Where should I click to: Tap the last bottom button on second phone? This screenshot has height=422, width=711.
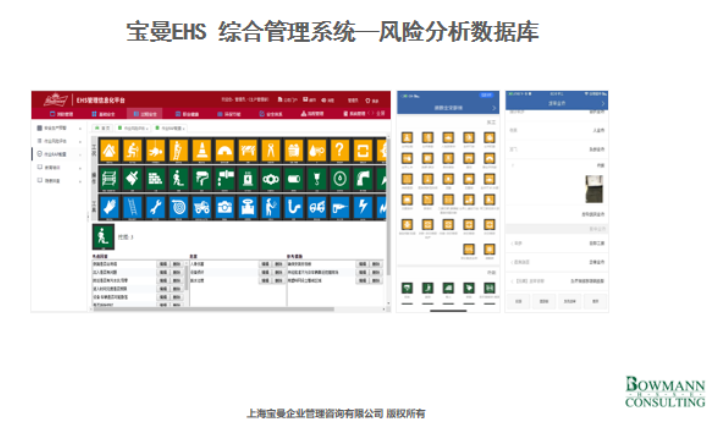coord(595,301)
